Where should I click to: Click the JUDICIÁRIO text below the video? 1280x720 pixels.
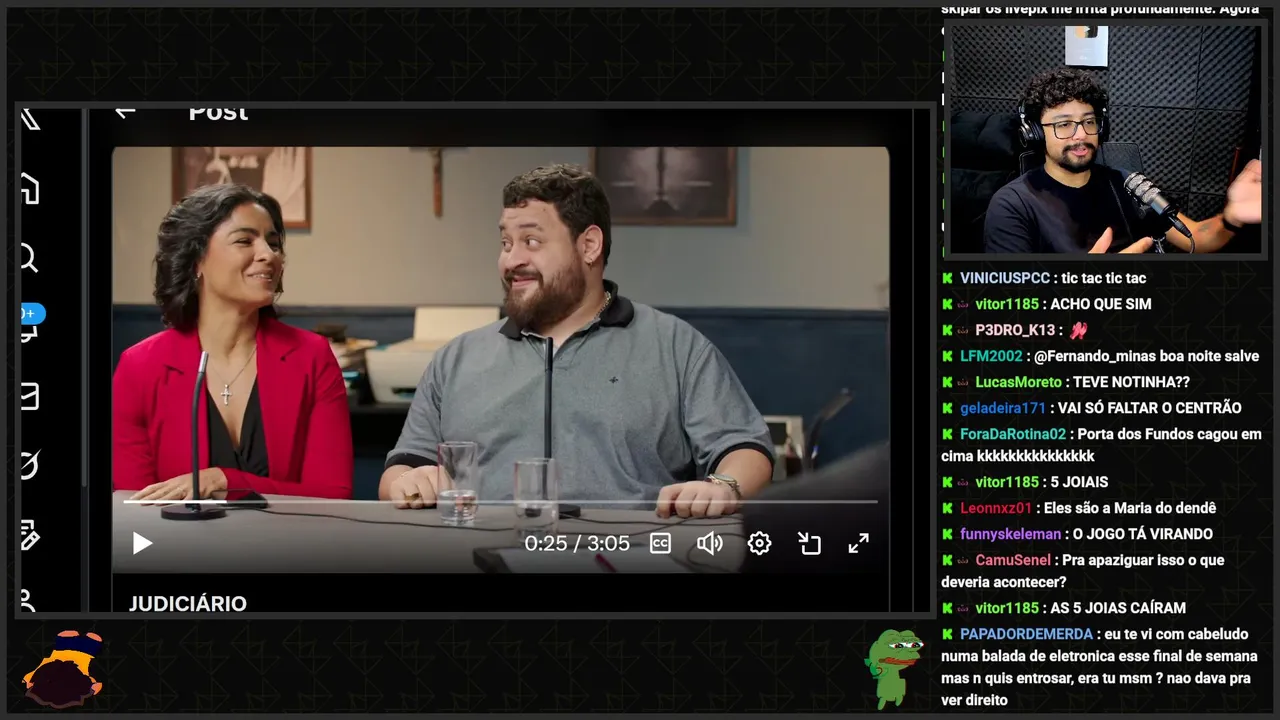188,604
